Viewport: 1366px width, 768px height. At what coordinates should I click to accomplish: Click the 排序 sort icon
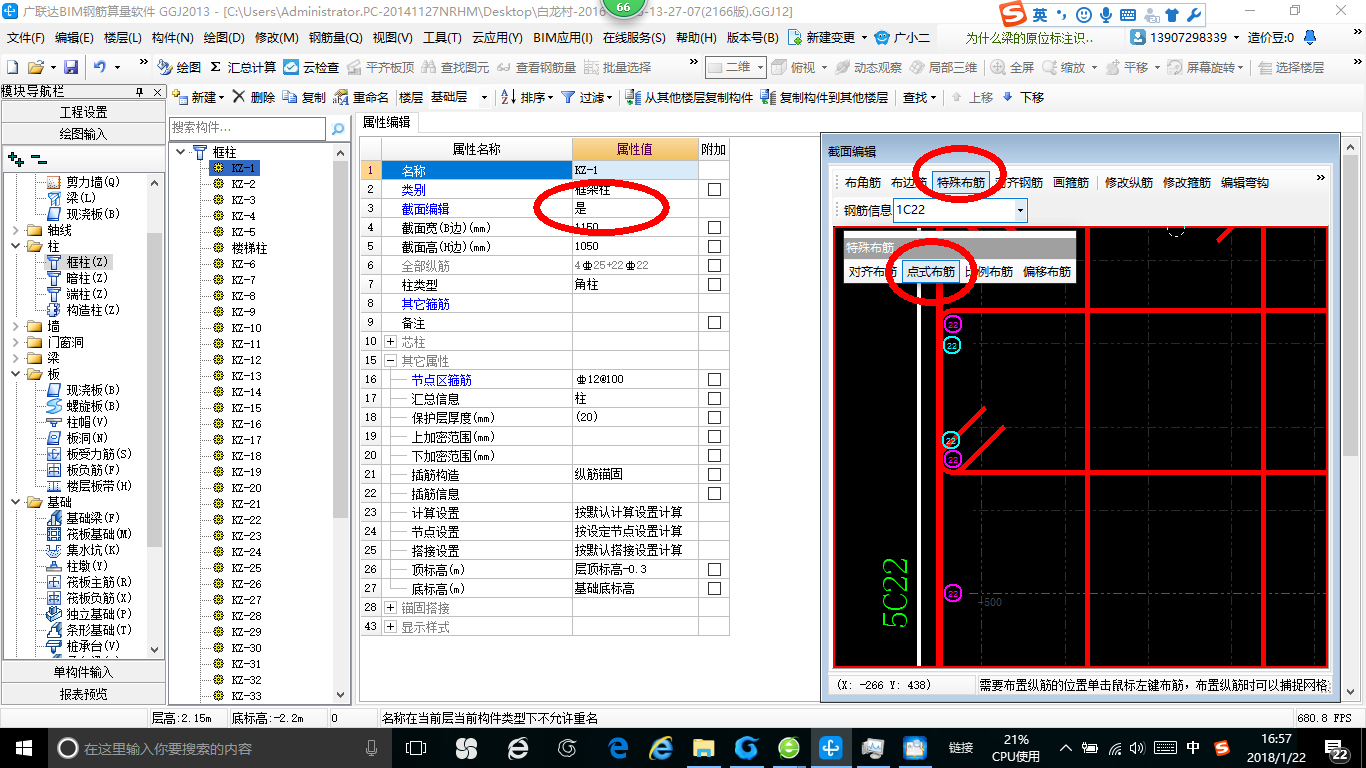tap(508, 97)
